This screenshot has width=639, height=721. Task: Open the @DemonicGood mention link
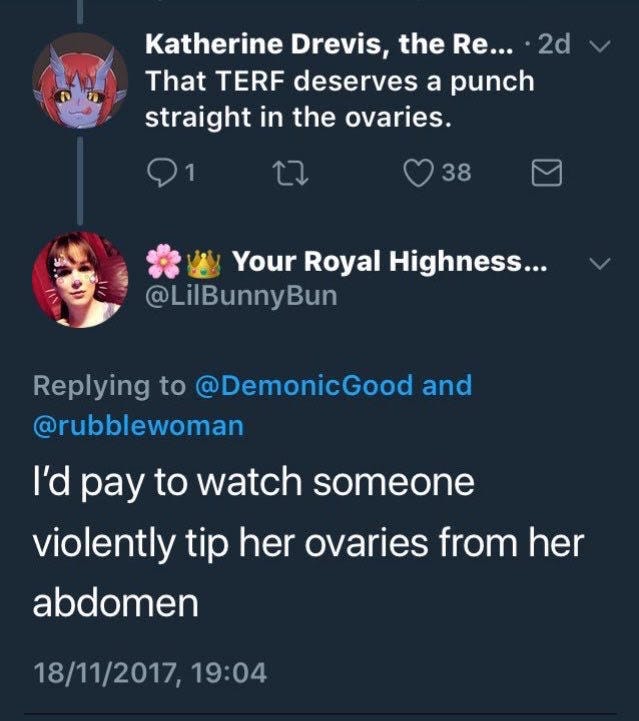point(304,385)
